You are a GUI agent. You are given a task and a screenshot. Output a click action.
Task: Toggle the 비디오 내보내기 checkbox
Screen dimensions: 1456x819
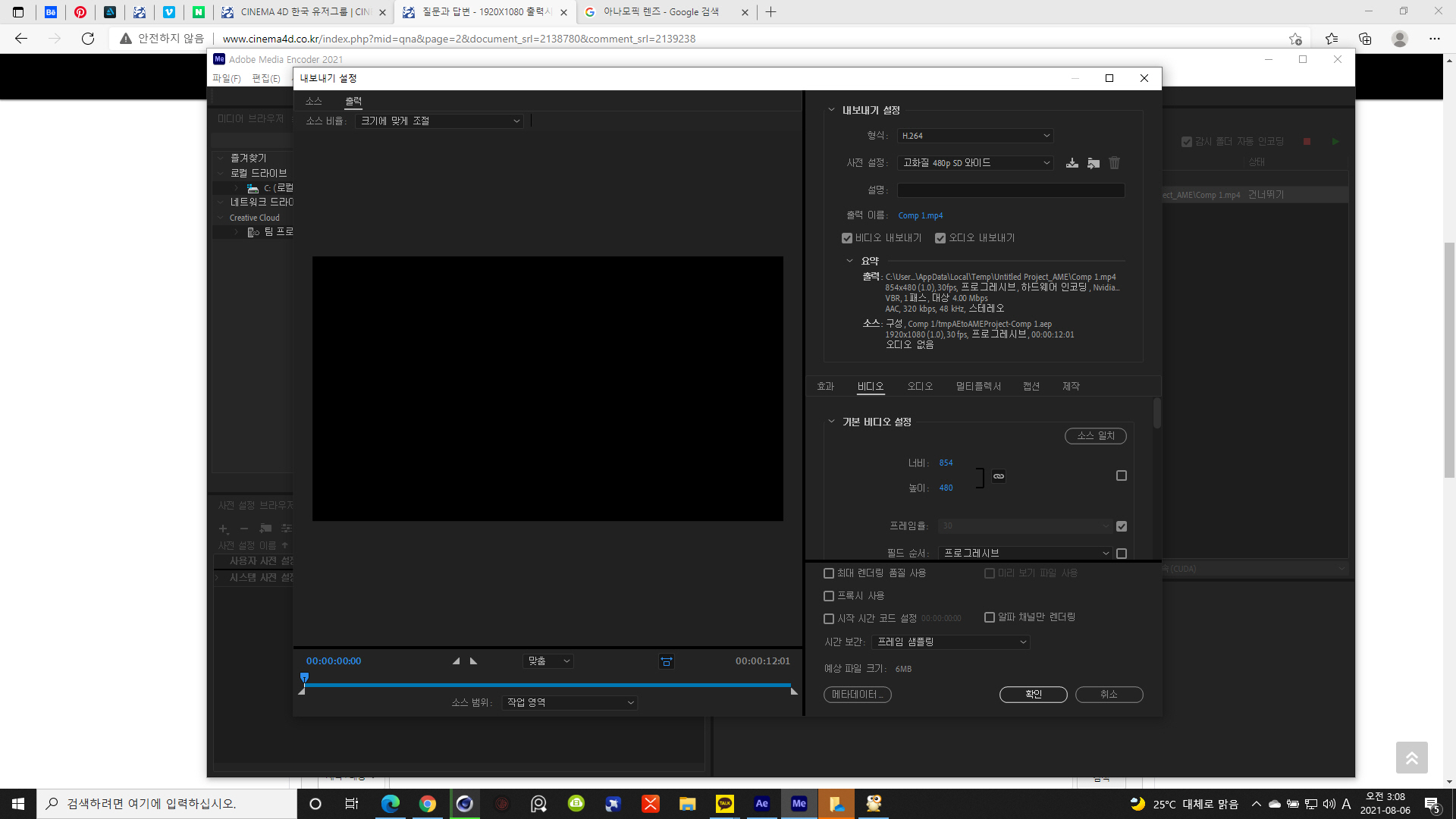[847, 238]
